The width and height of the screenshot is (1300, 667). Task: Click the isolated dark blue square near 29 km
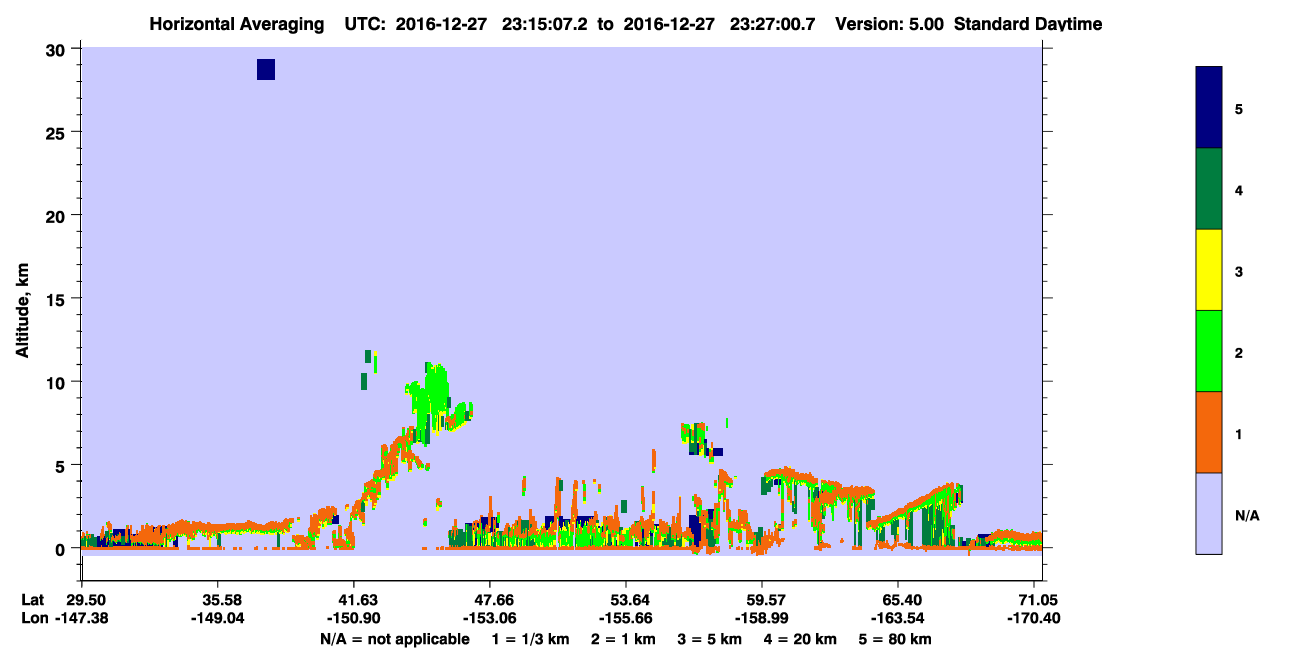[x=266, y=69]
